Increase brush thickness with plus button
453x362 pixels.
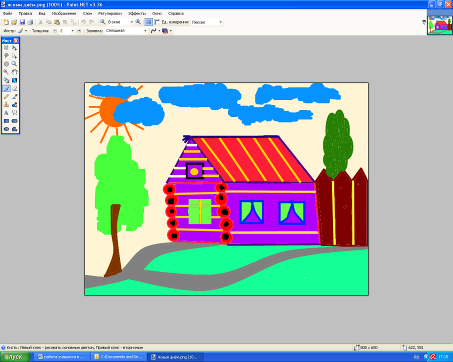tap(79, 31)
